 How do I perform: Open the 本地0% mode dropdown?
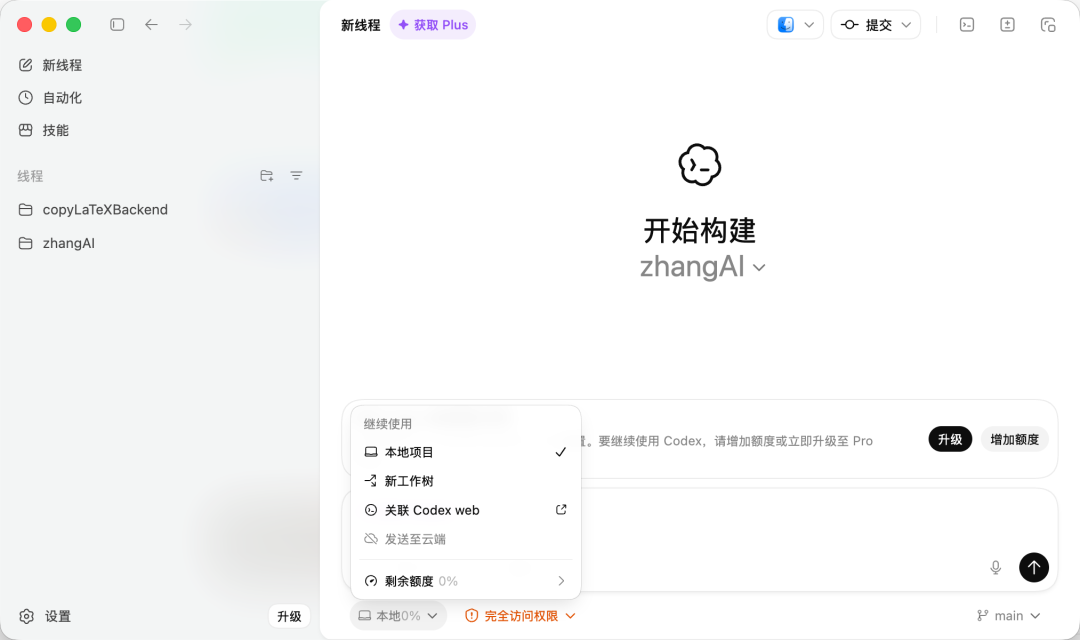tap(398, 616)
